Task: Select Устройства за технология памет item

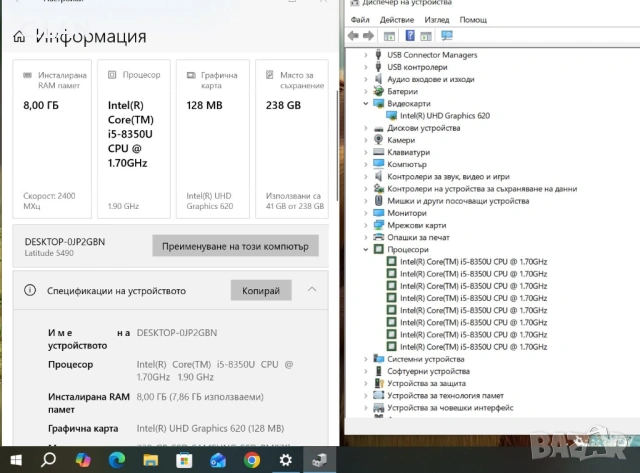Action: 445,395
